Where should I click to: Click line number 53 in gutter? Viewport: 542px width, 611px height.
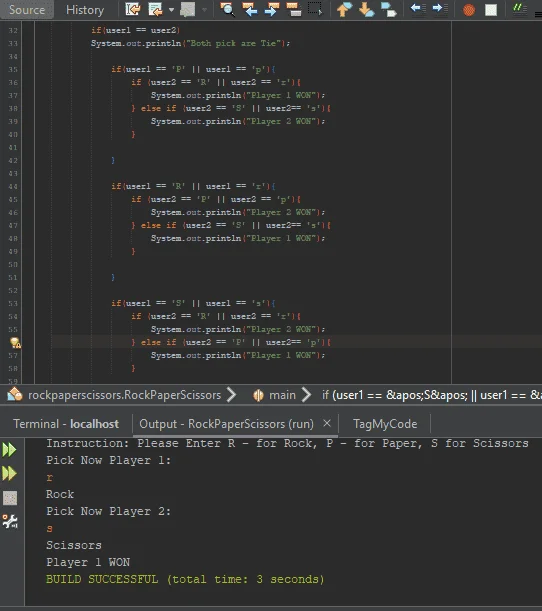pyautogui.click(x=13, y=303)
